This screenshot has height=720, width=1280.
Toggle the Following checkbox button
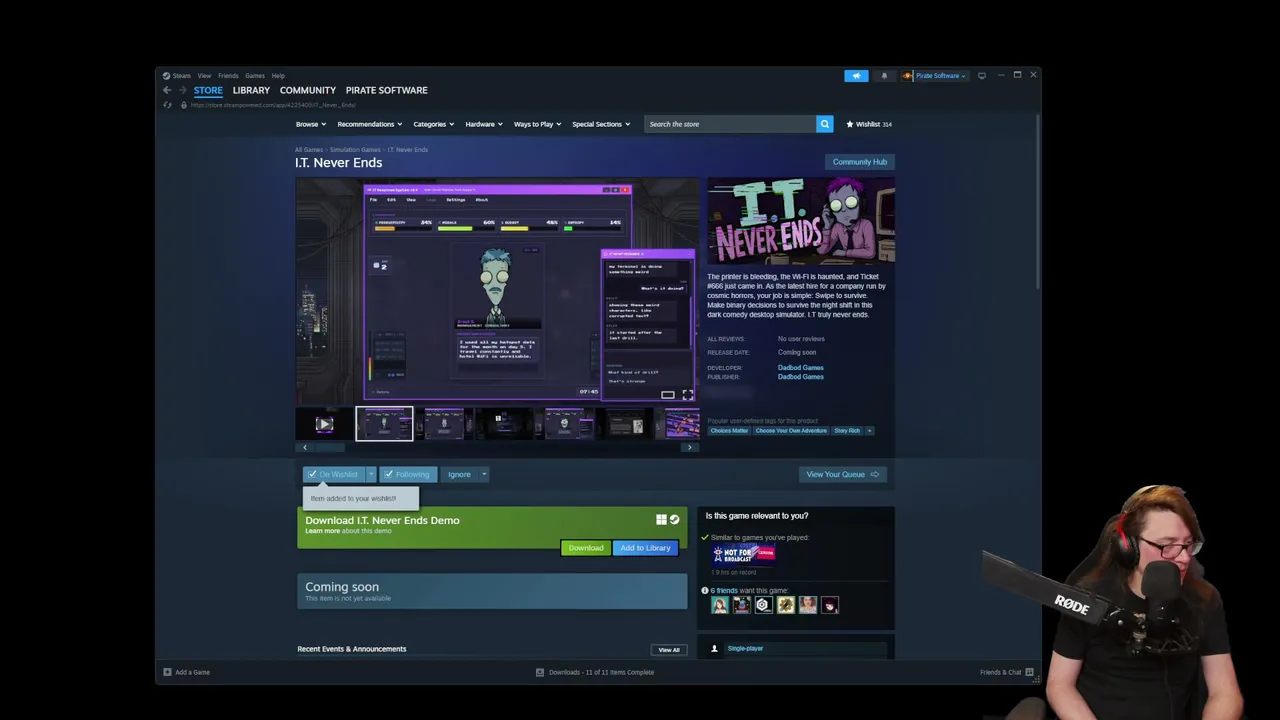pyautogui.click(x=407, y=474)
